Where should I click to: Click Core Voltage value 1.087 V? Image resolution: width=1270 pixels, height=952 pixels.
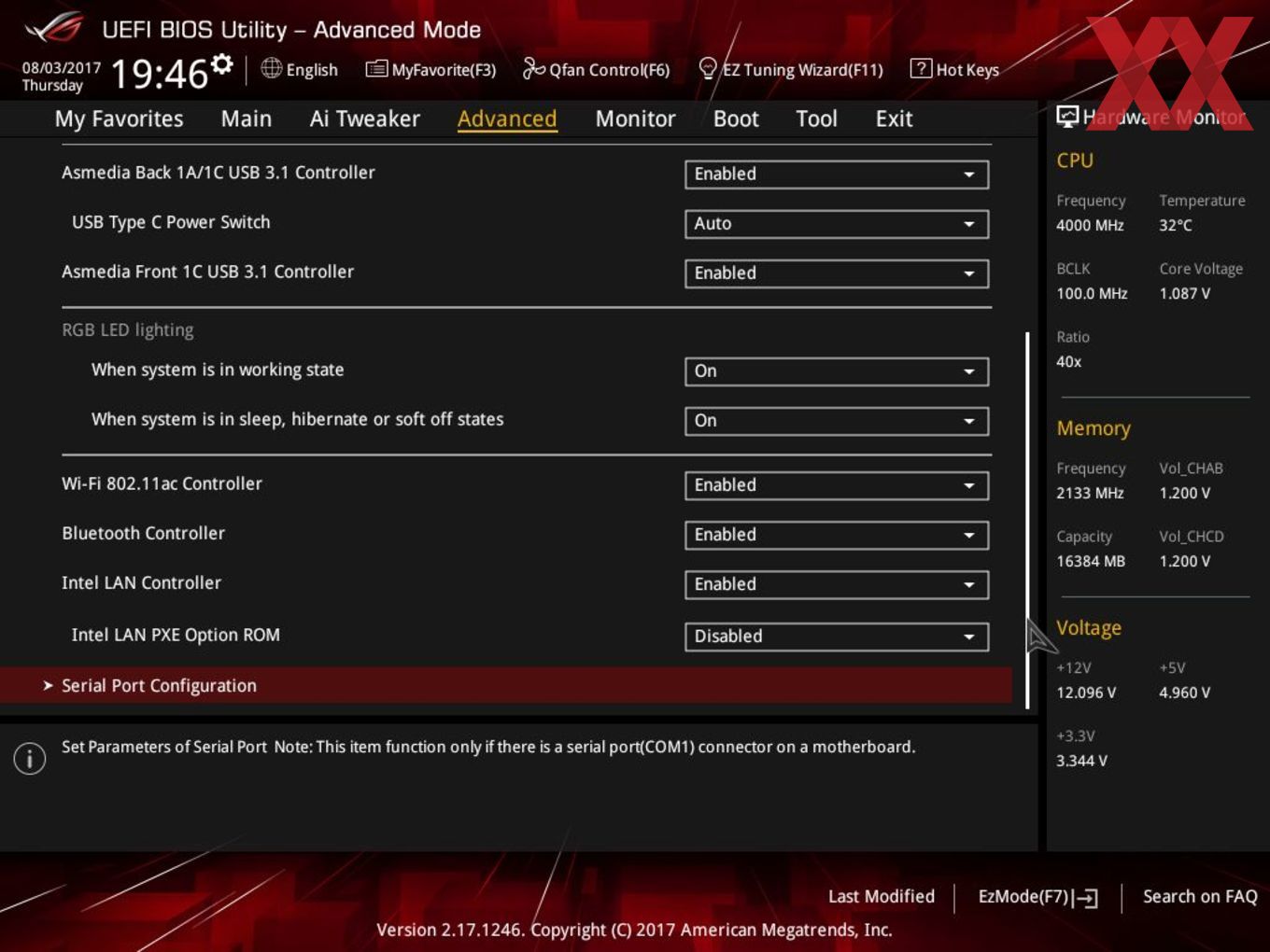click(1184, 293)
